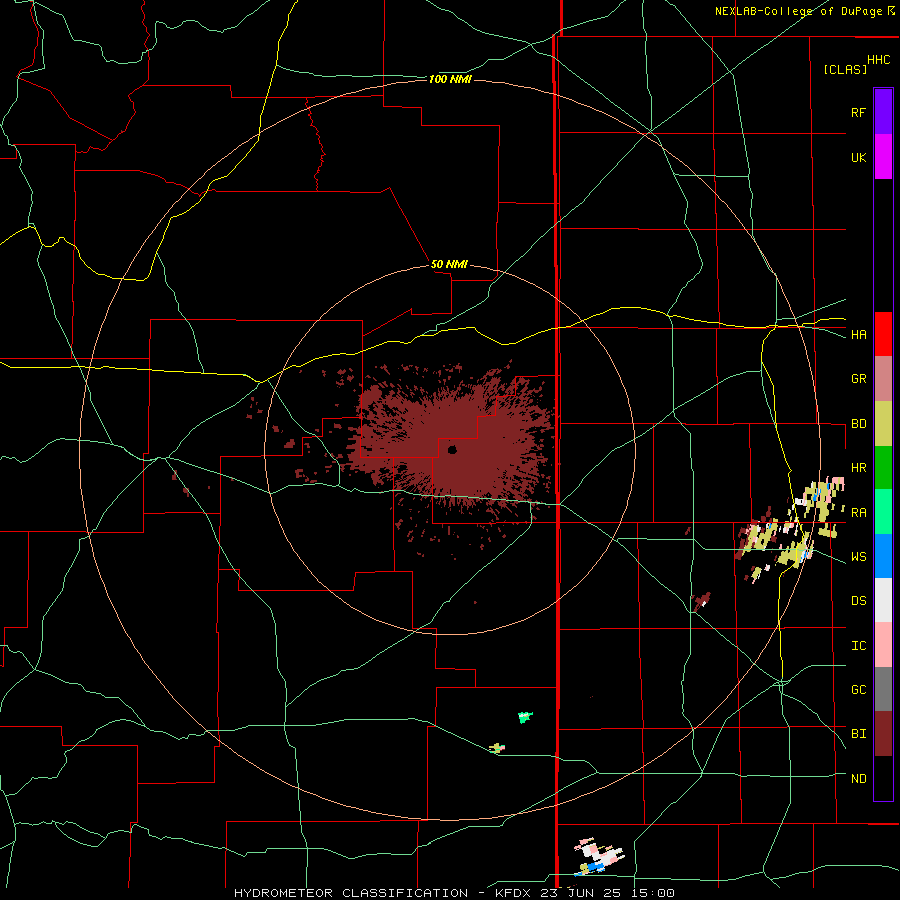Pick the dark green HR legend swatch
This screenshot has width=900, height=900.
tap(883, 468)
